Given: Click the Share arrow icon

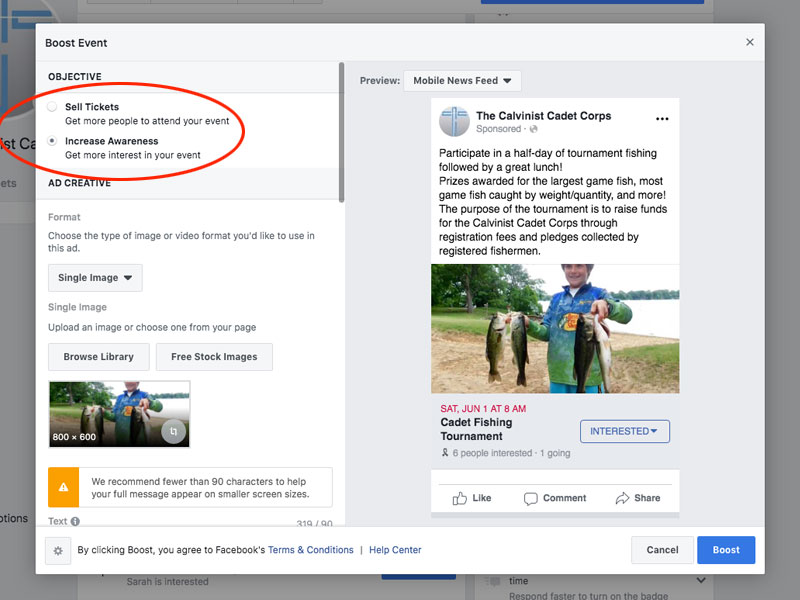Looking at the screenshot, I should pyautogui.click(x=622, y=498).
